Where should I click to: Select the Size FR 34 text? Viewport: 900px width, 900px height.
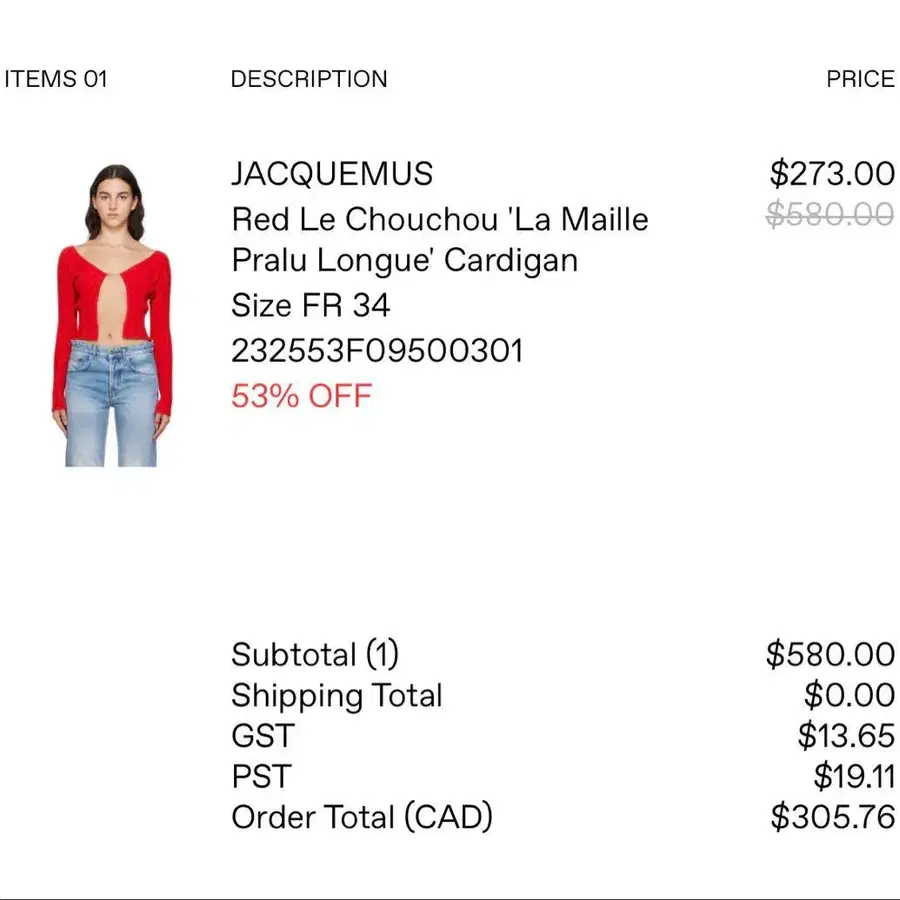[x=311, y=305]
